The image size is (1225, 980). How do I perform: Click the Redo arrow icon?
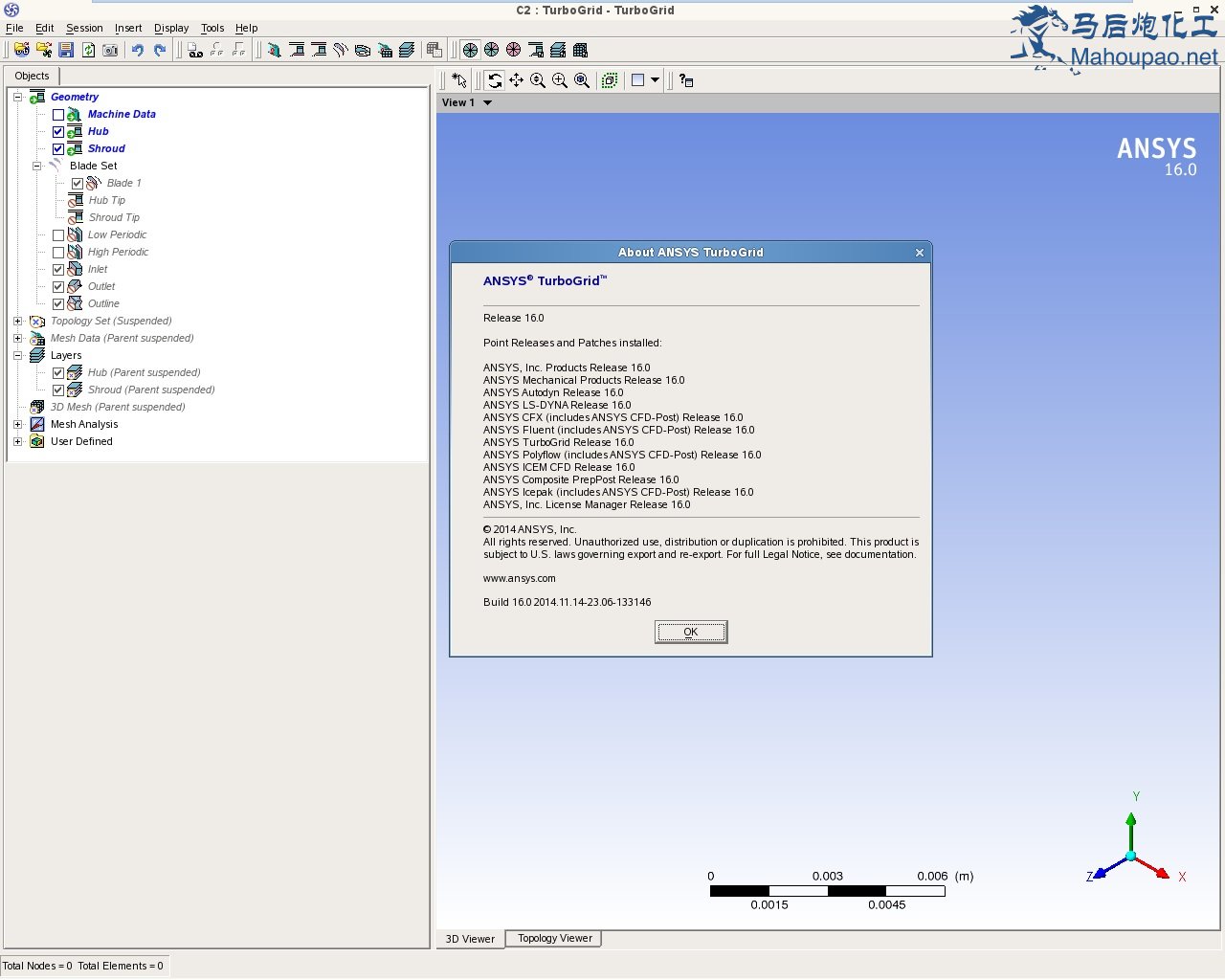(160, 50)
